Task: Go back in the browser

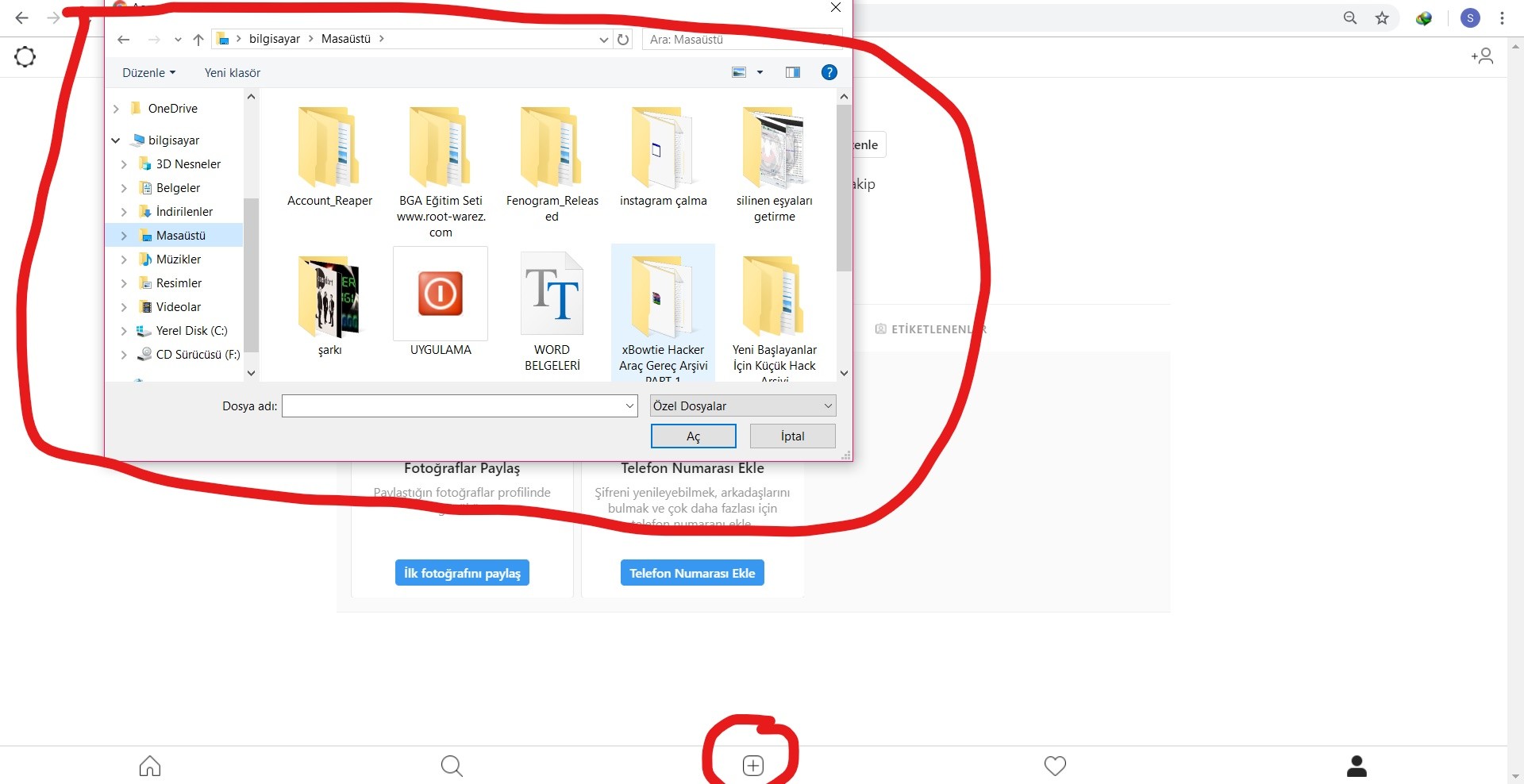Action: click(22, 17)
